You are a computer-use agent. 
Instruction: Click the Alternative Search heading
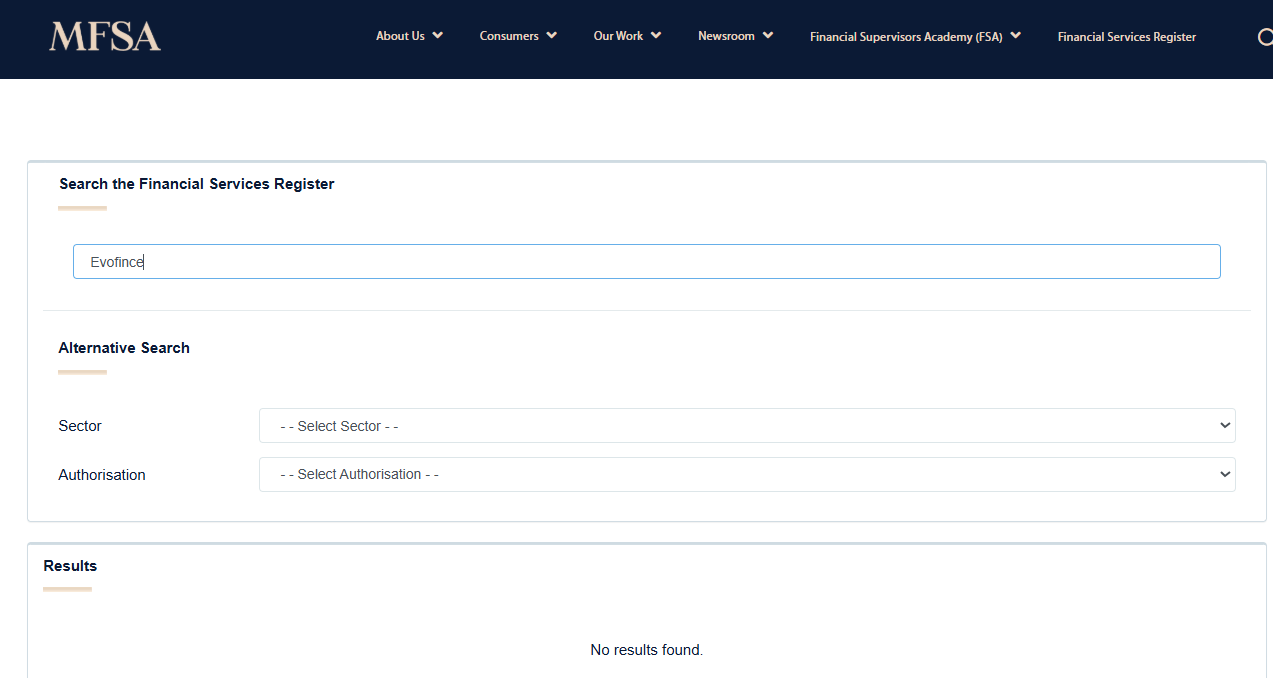coord(124,348)
